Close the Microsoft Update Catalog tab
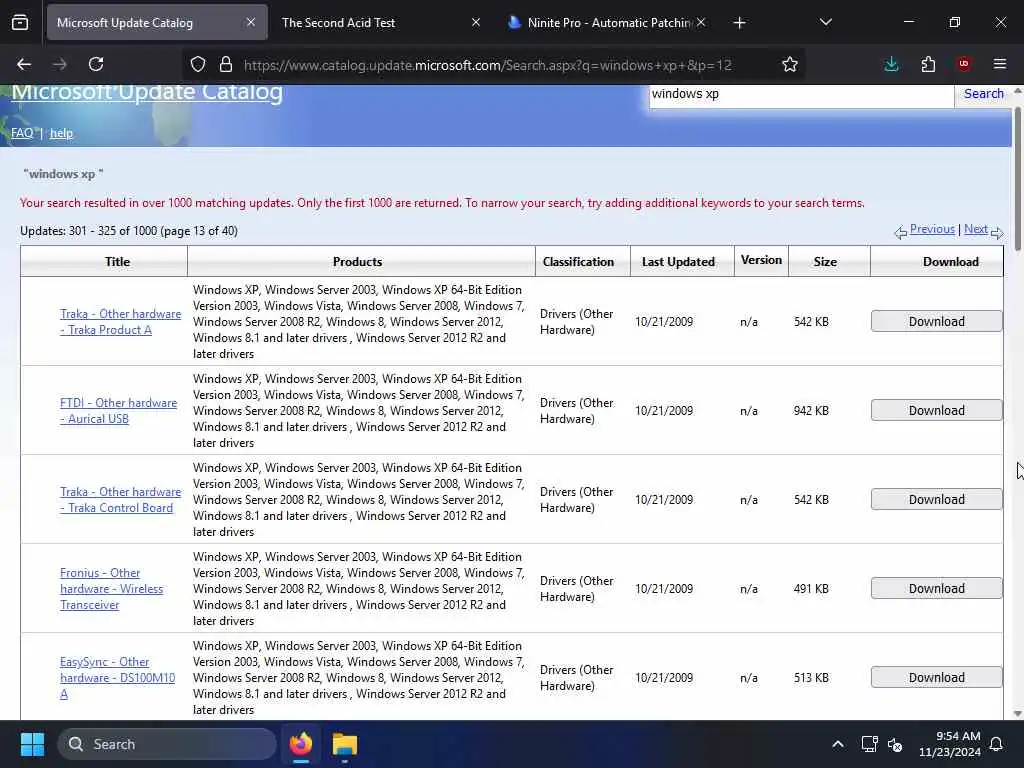The image size is (1024, 768). point(251,22)
